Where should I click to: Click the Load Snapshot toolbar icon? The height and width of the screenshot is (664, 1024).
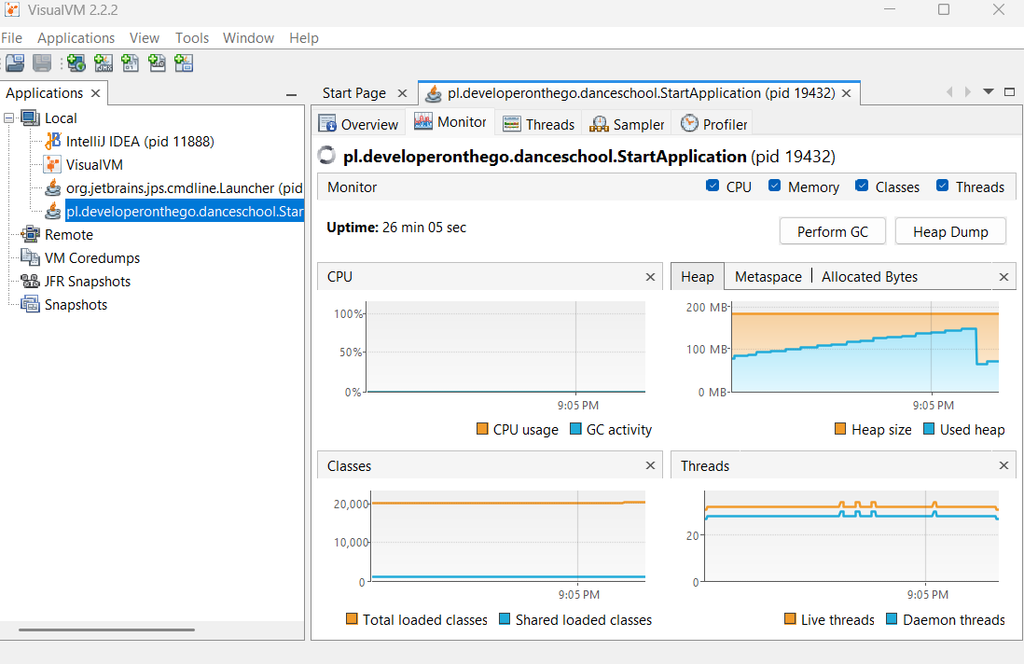tap(15, 63)
